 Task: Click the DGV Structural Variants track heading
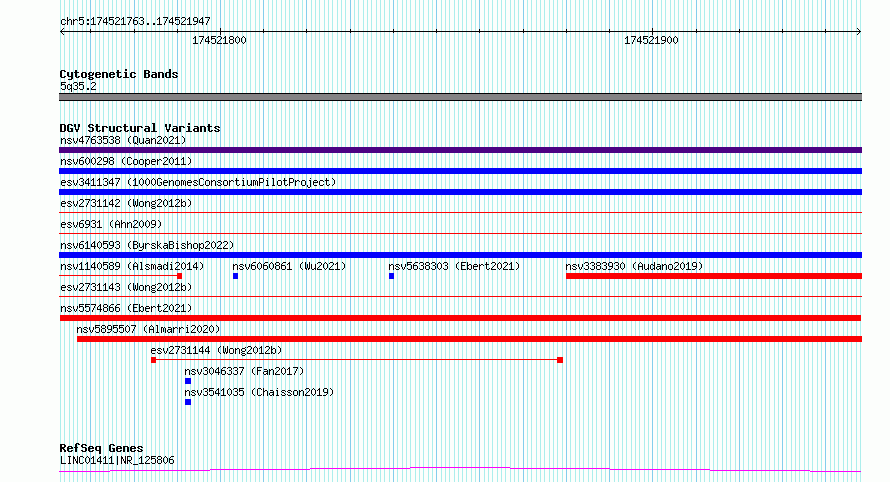pyautogui.click(x=140, y=128)
